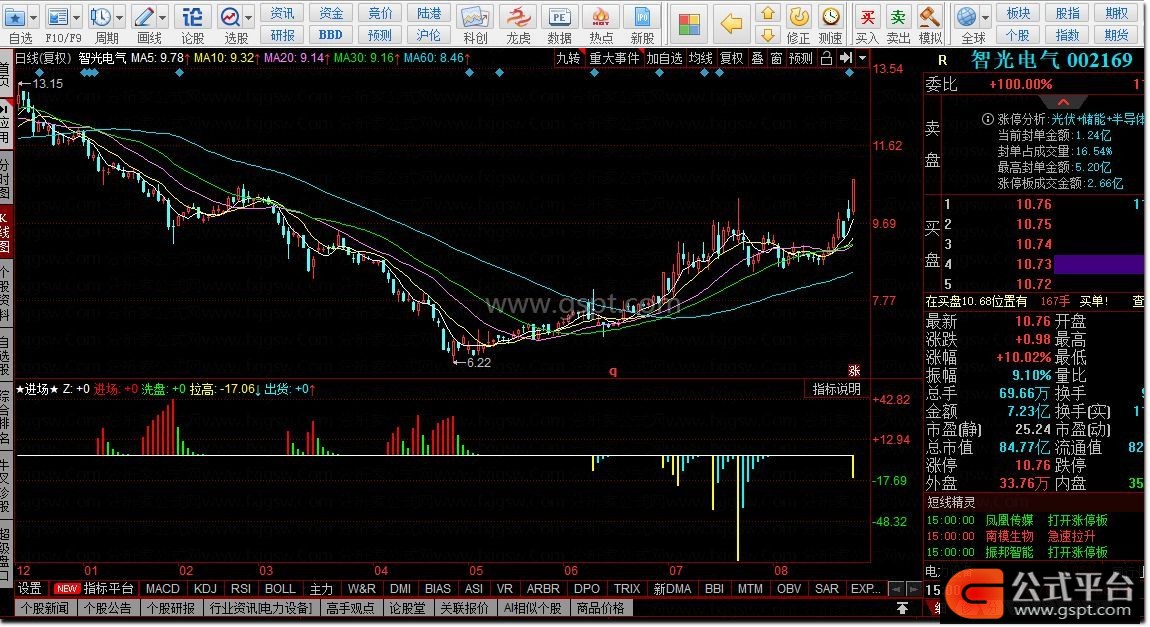This screenshot has height=627, width=1150.
Task: Open the F10/F9 company info icon
Action: [57, 17]
